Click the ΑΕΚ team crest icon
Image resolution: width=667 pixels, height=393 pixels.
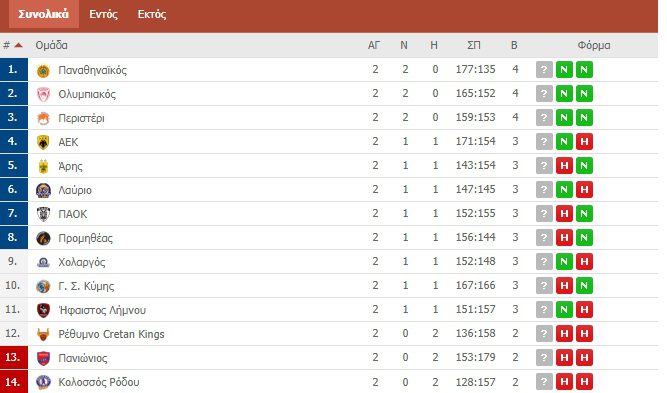(43, 142)
